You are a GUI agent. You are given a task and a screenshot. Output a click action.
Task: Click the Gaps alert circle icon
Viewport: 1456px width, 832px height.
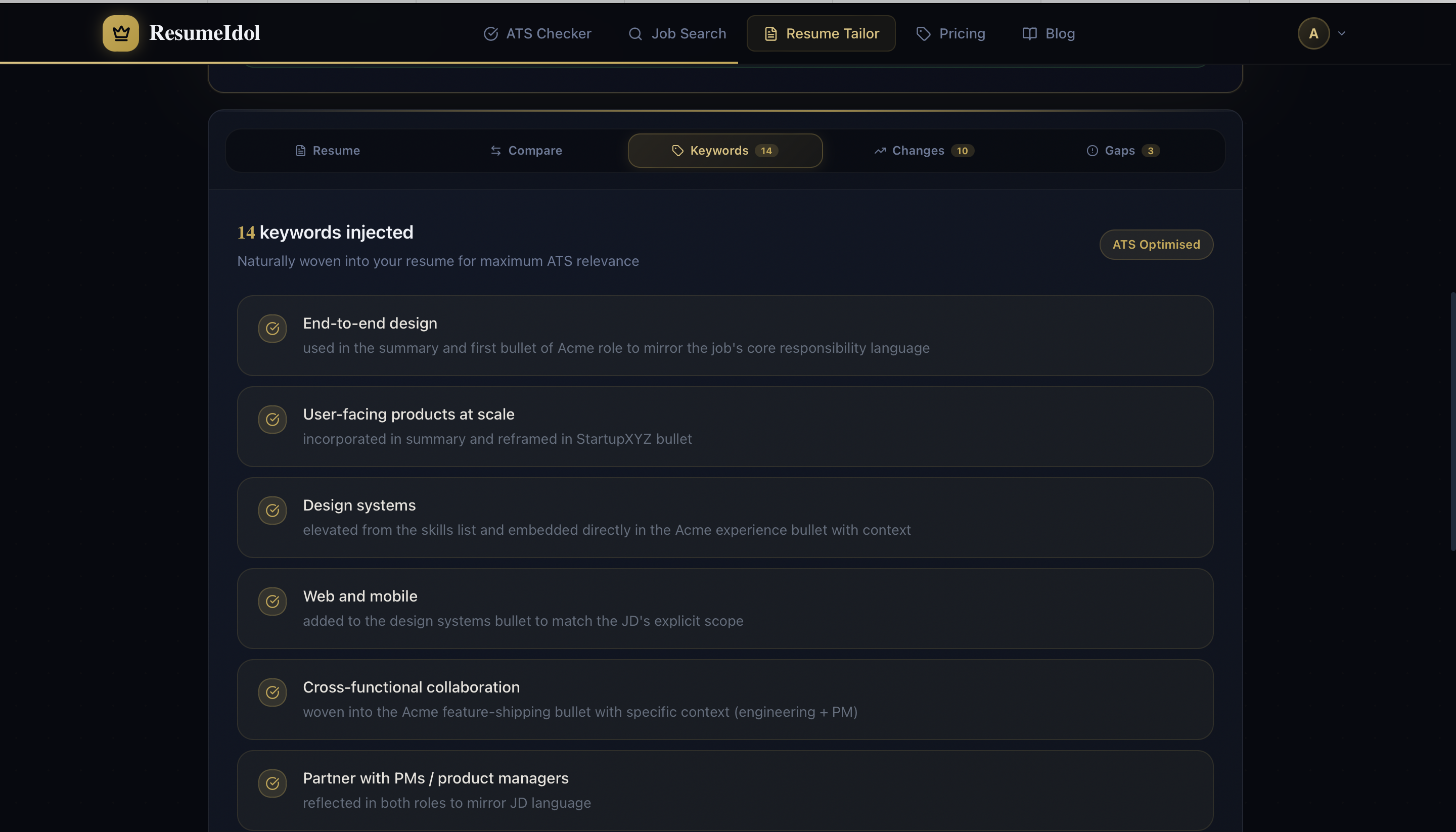1092,151
